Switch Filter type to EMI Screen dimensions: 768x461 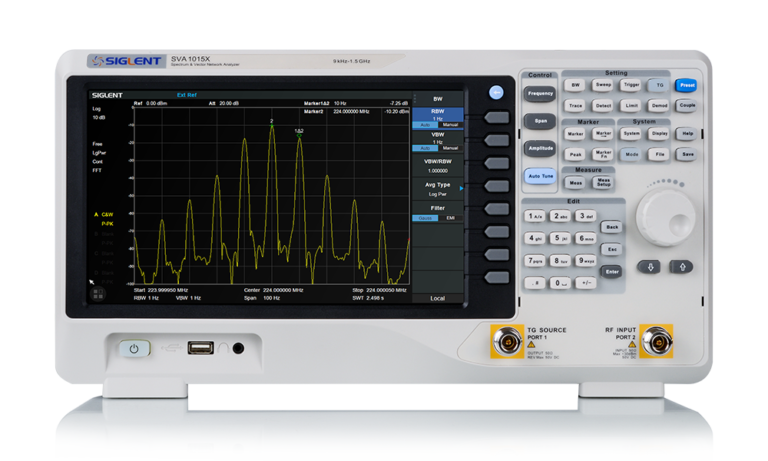(450, 217)
